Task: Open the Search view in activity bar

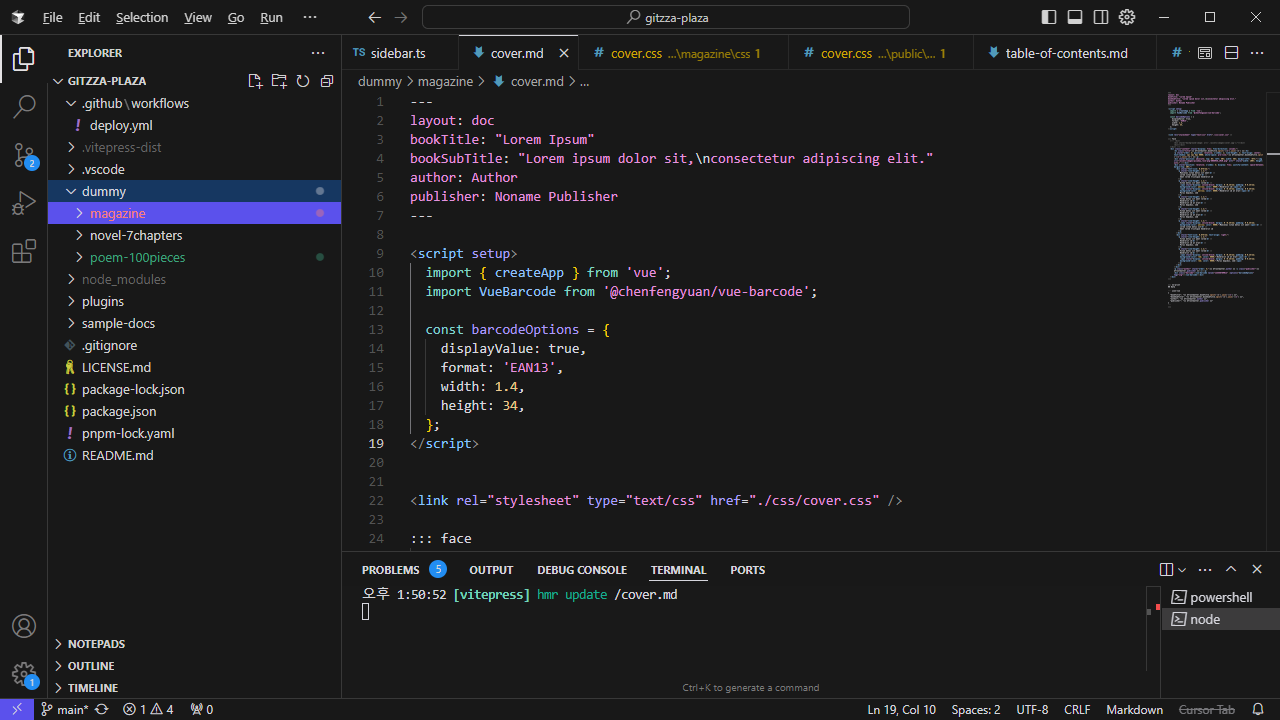Action: click(x=24, y=106)
